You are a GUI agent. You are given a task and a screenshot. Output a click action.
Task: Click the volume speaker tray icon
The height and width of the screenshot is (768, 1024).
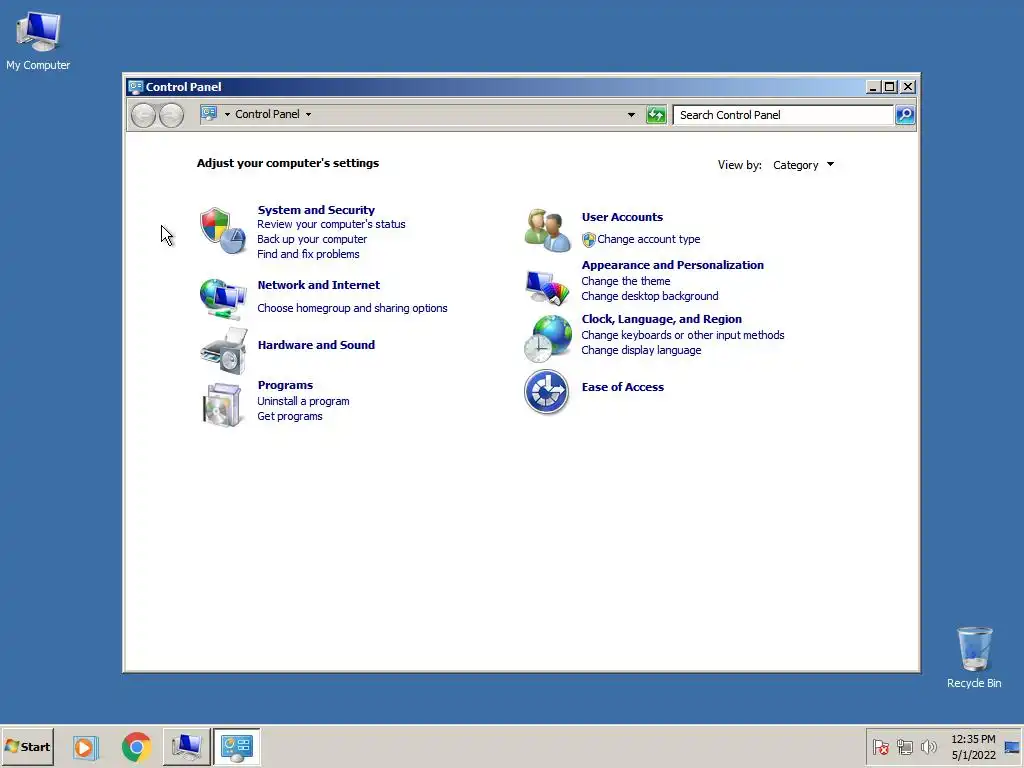click(x=928, y=747)
